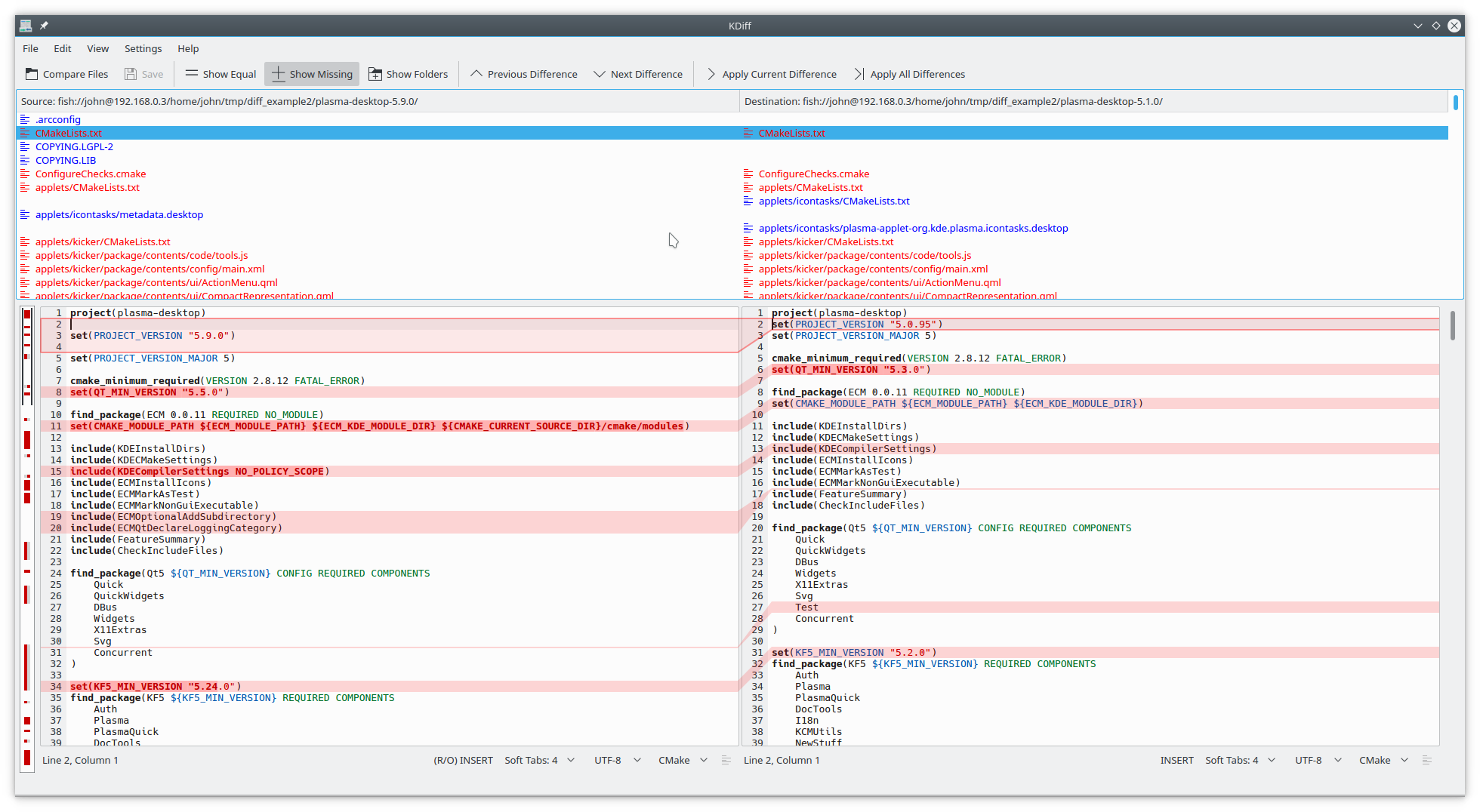Click the pin icon in the title bar
The width and height of the screenshot is (1480, 812).
click(x=43, y=25)
